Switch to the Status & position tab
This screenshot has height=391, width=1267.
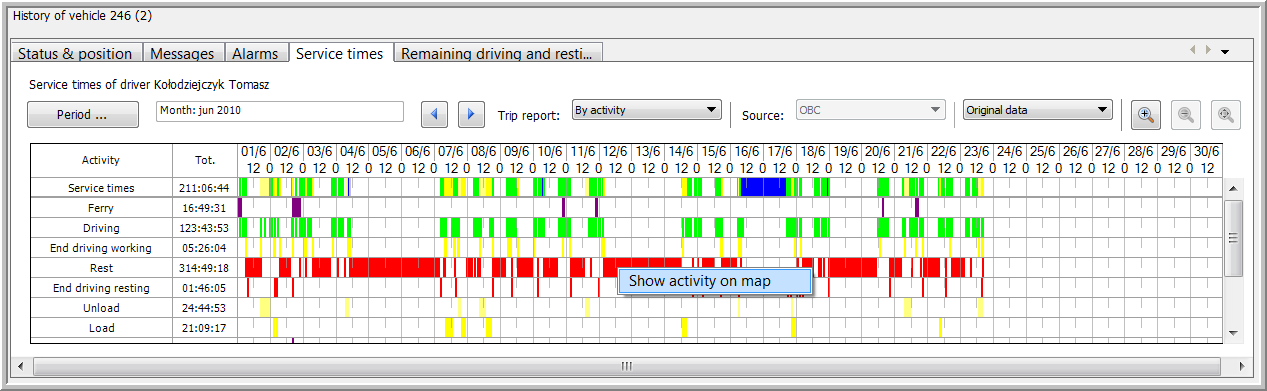(75, 54)
